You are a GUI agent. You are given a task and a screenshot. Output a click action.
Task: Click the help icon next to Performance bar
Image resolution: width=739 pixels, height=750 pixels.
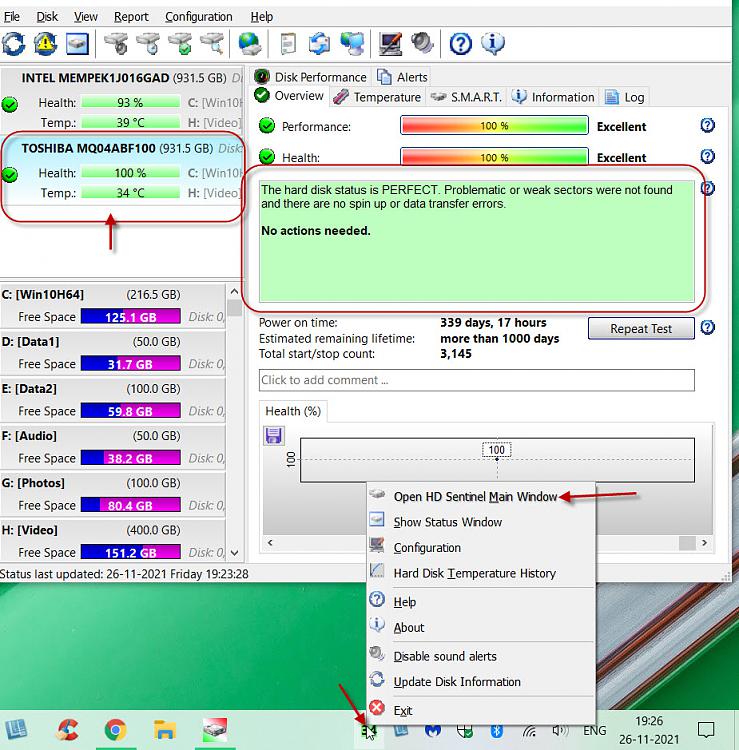click(x=708, y=126)
